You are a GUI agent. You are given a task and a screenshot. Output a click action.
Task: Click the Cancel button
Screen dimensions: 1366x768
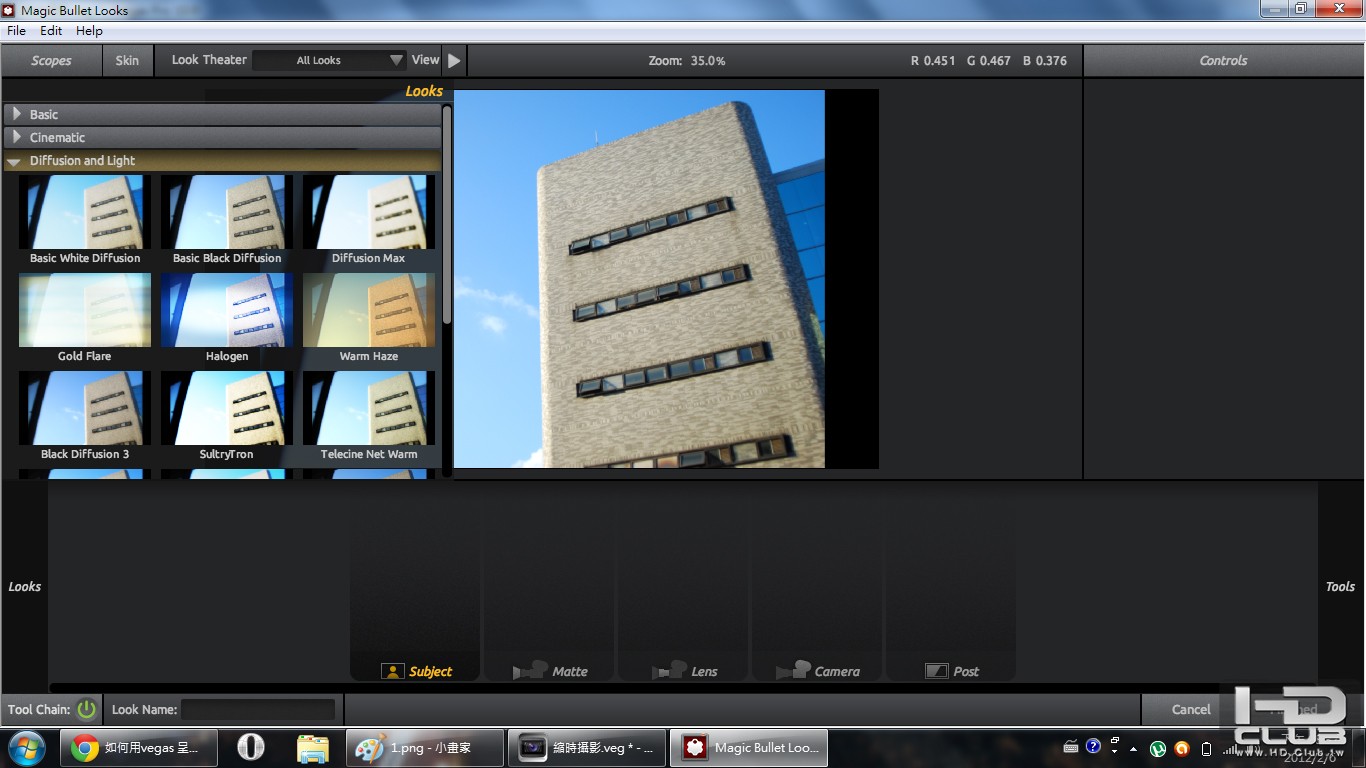pos(1191,709)
